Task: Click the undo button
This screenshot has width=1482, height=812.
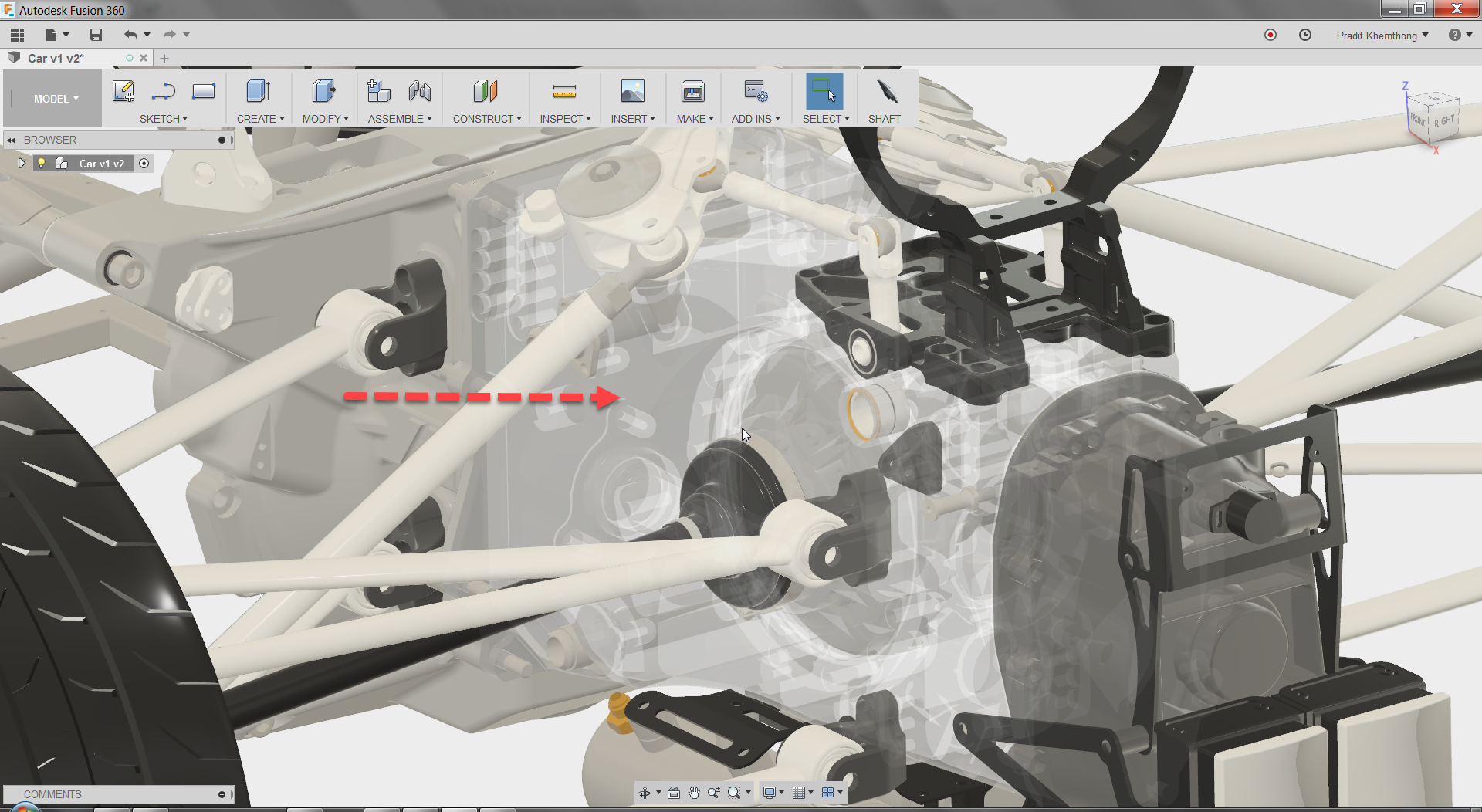Action: pyautogui.click(x=130, y=35)
